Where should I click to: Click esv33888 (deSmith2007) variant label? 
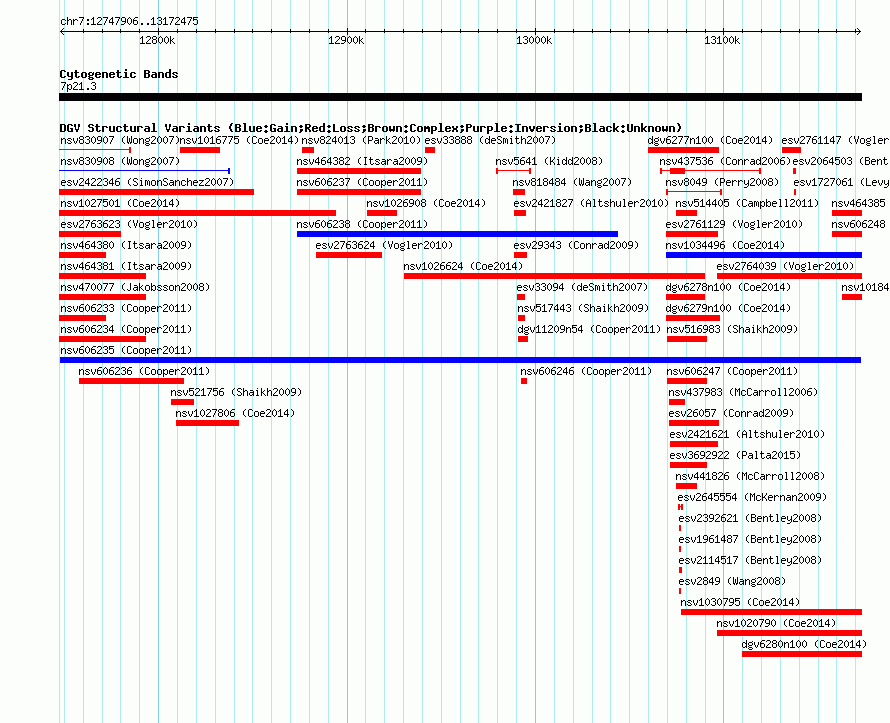(490, 140)
